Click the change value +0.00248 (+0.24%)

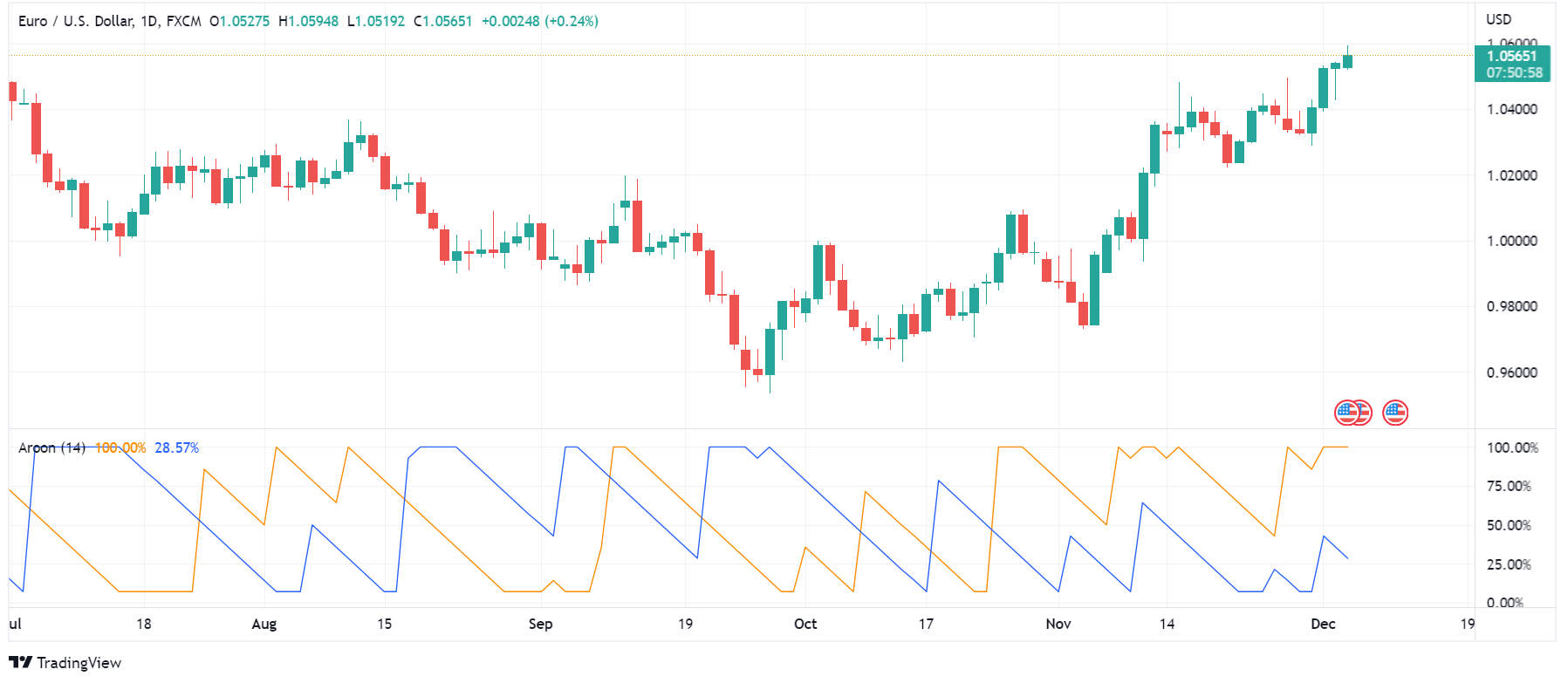pos(540,21)
